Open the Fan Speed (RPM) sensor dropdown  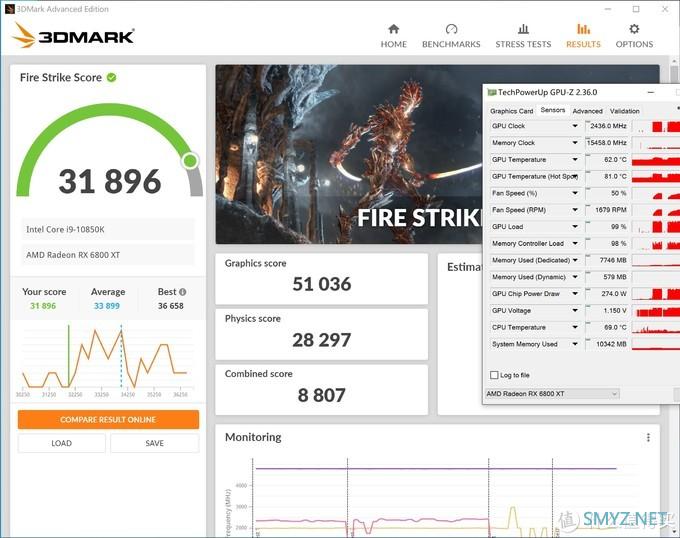pos(575,210)
